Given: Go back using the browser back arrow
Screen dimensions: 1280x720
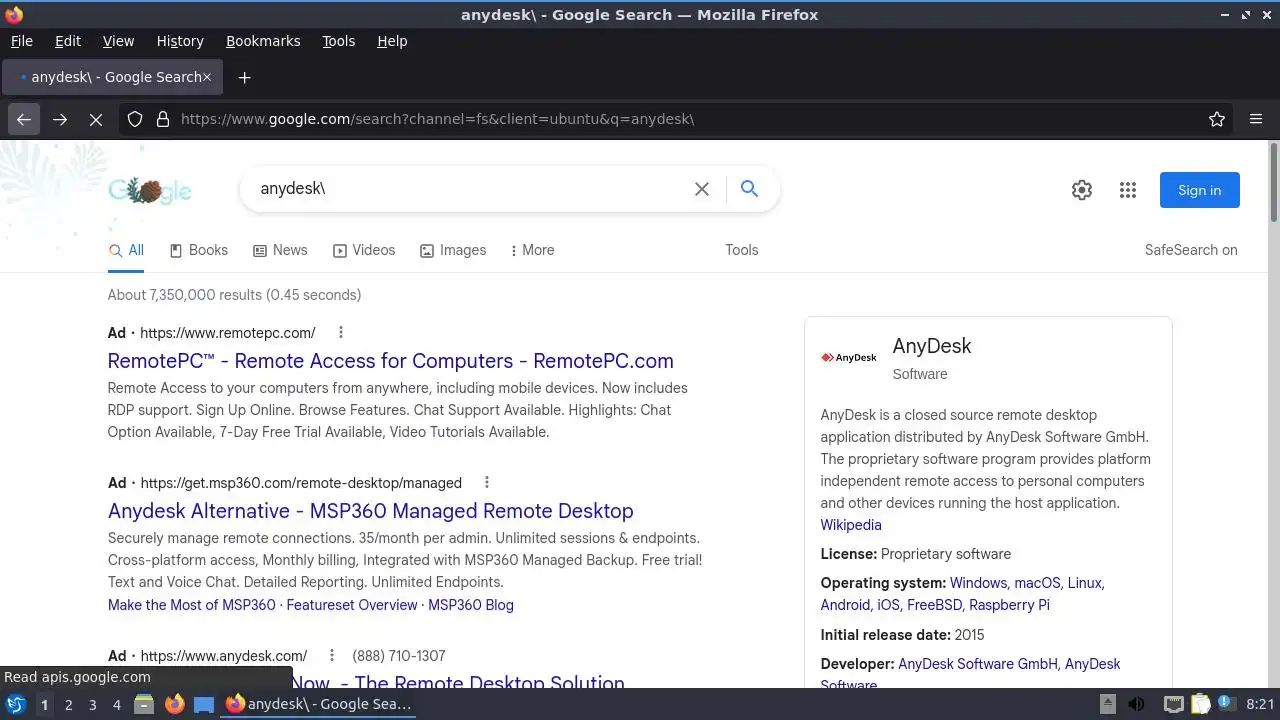Looking at the screenshot, I should 24,119.
